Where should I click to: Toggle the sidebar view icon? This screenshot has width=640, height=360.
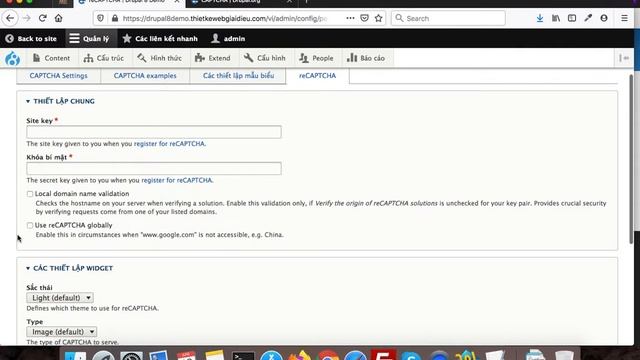click(x=572, y=18)
